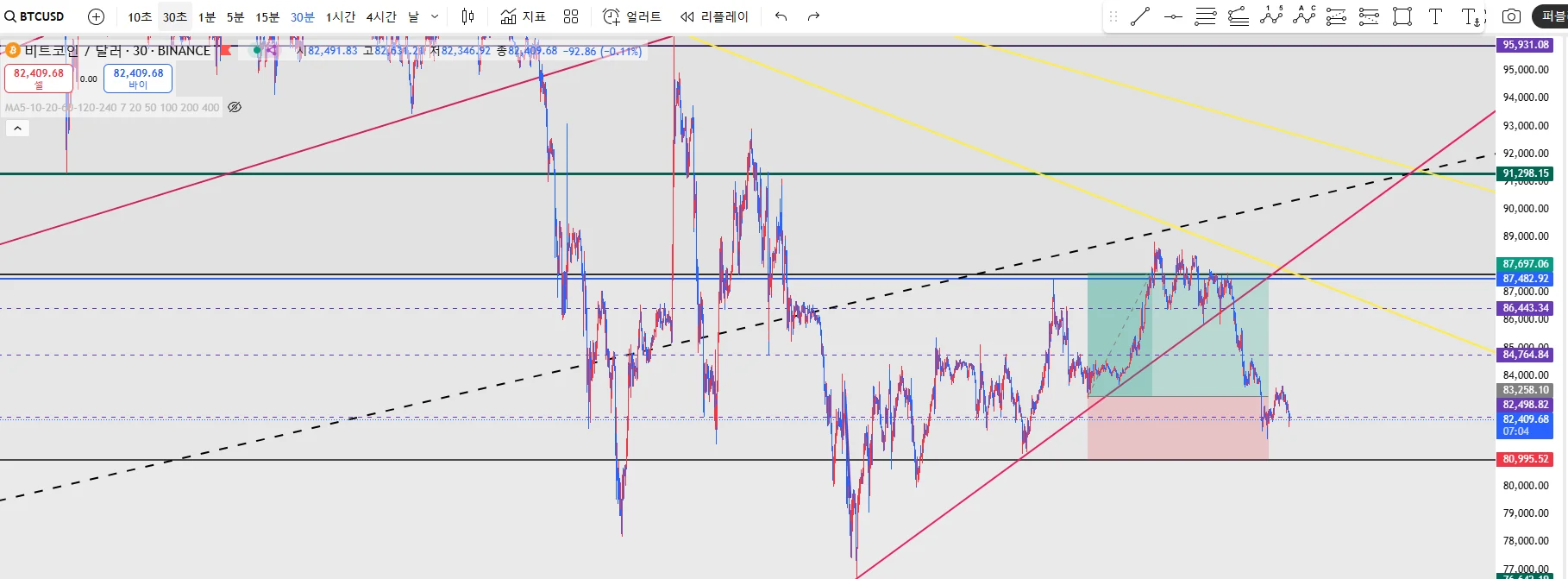Redo the chart action
1568x579 pixels.
tap(813, 16)
